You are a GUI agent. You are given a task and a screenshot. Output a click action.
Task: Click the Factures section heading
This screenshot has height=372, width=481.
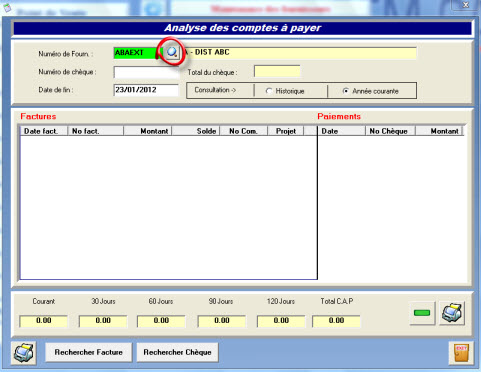pos(38,116)
